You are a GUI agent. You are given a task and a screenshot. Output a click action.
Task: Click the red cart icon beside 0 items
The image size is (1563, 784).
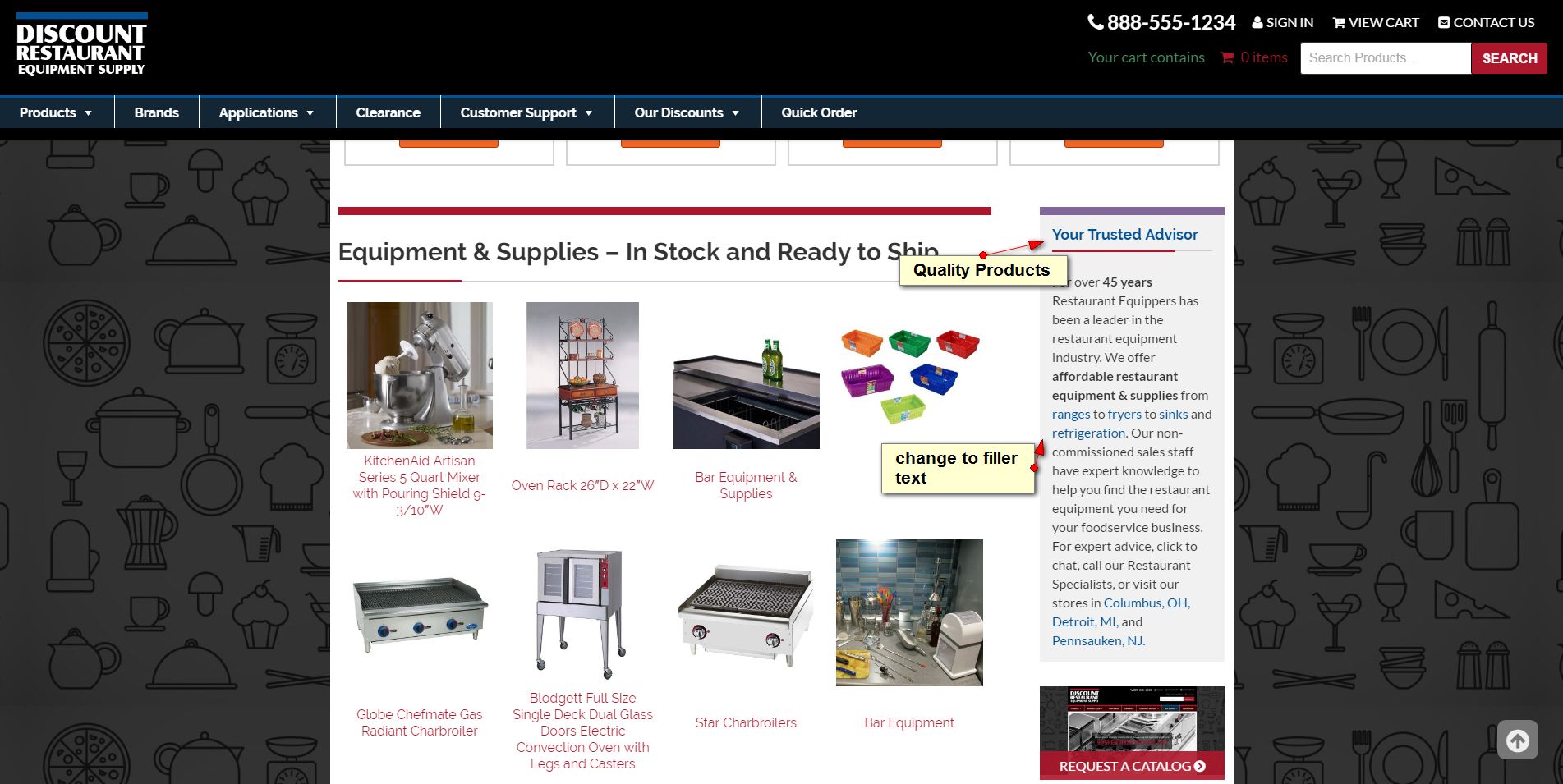(x=1228, y=57)
